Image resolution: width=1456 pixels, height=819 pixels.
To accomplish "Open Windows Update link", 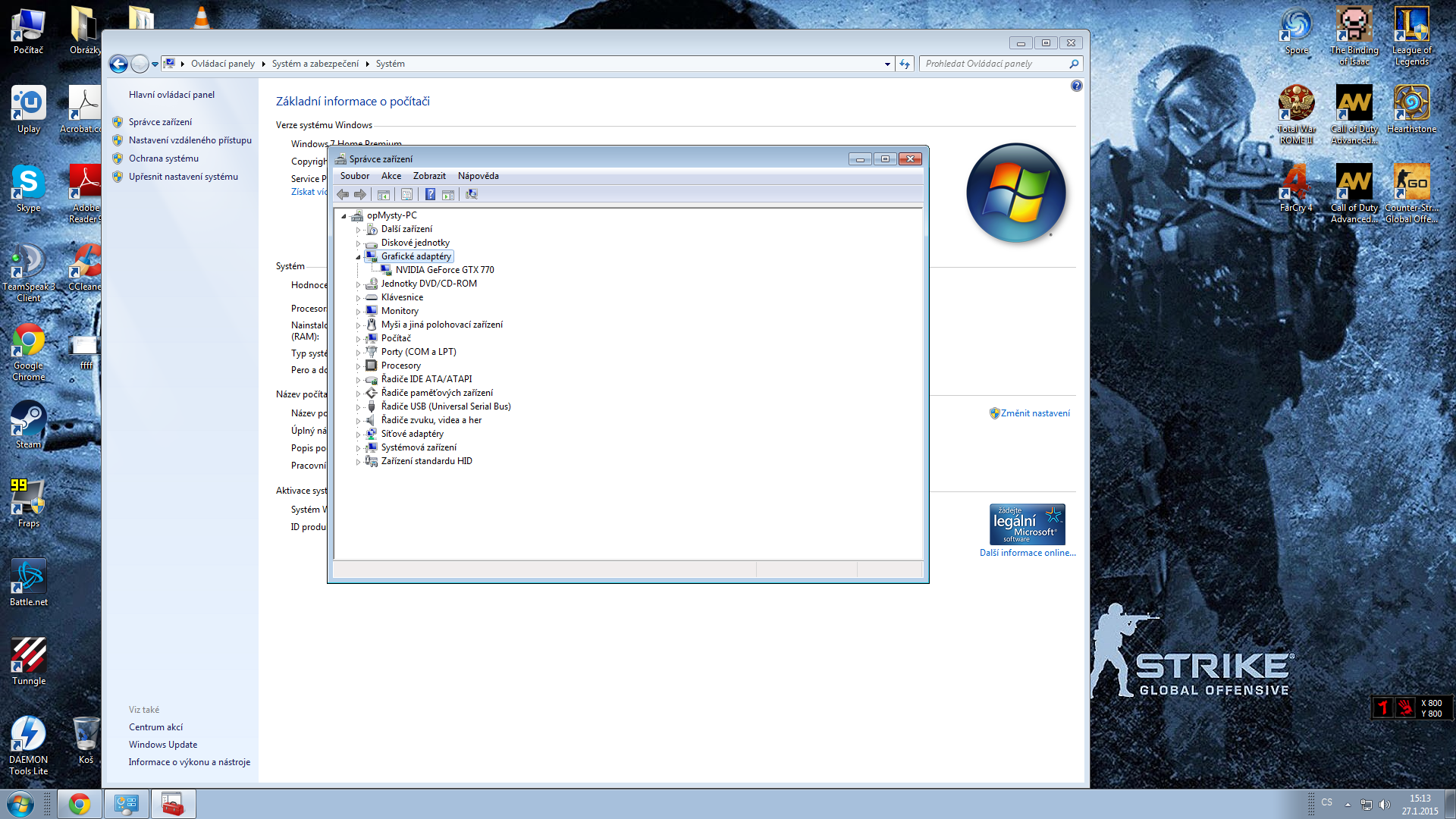I will (x=163, y=745).
